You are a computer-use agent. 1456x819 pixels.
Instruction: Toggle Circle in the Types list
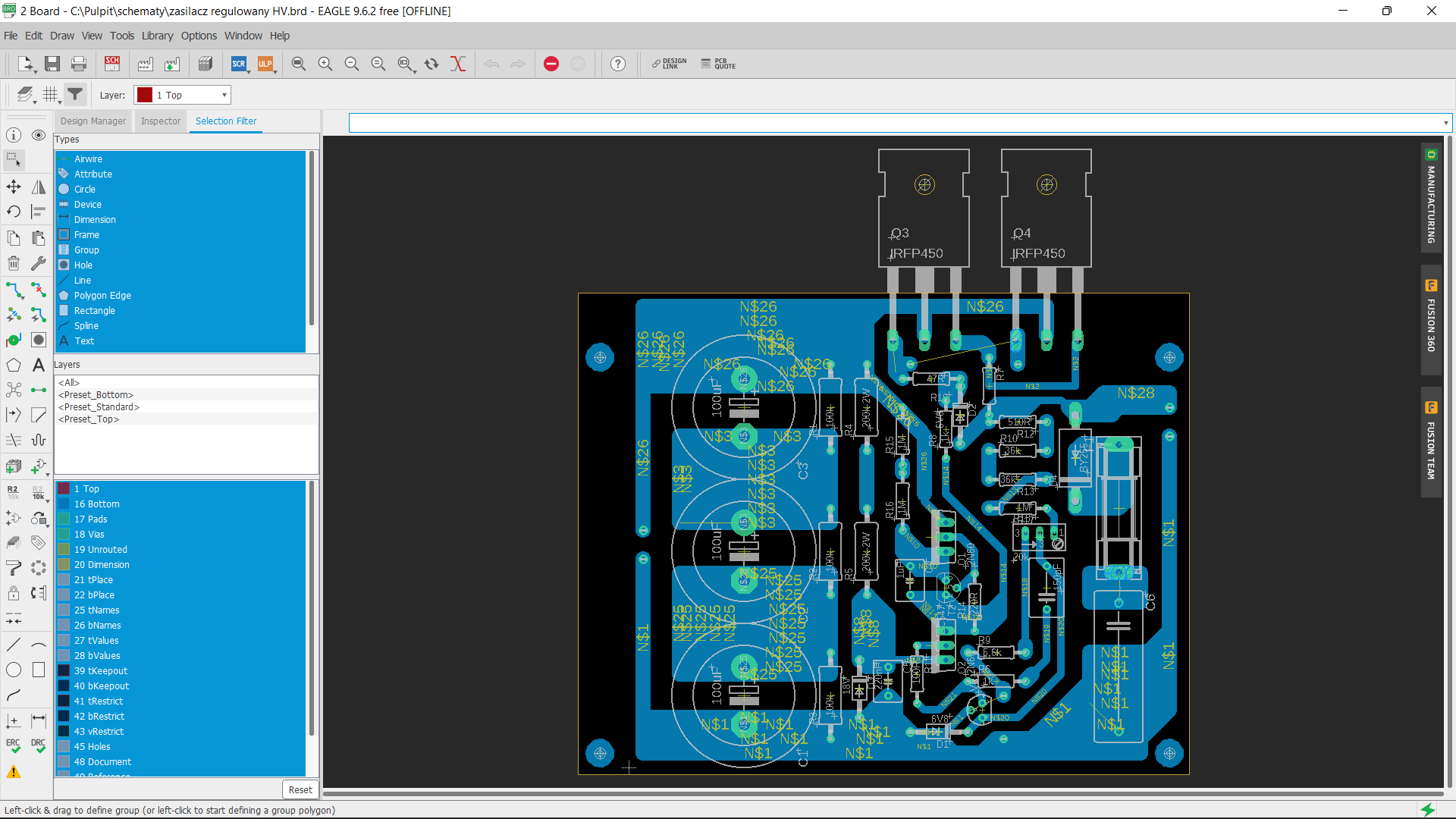tap(180, 190)
